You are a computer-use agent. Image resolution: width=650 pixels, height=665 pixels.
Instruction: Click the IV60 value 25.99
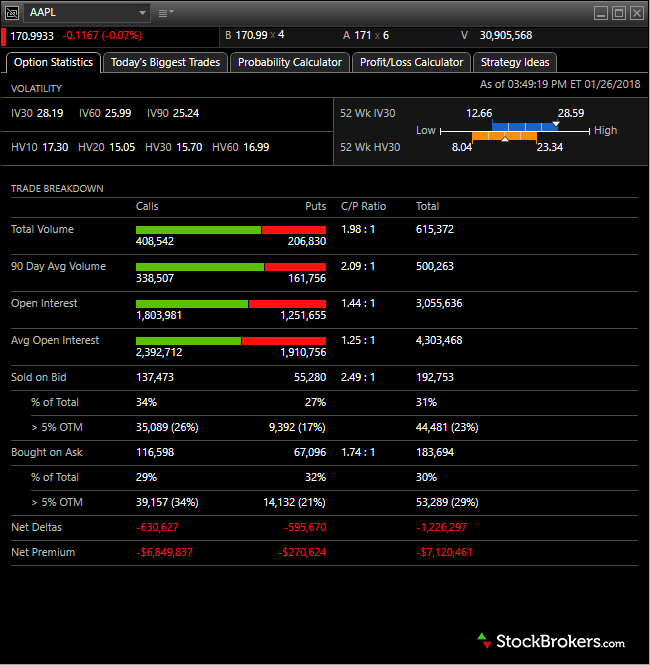click(x=118, y=113)
